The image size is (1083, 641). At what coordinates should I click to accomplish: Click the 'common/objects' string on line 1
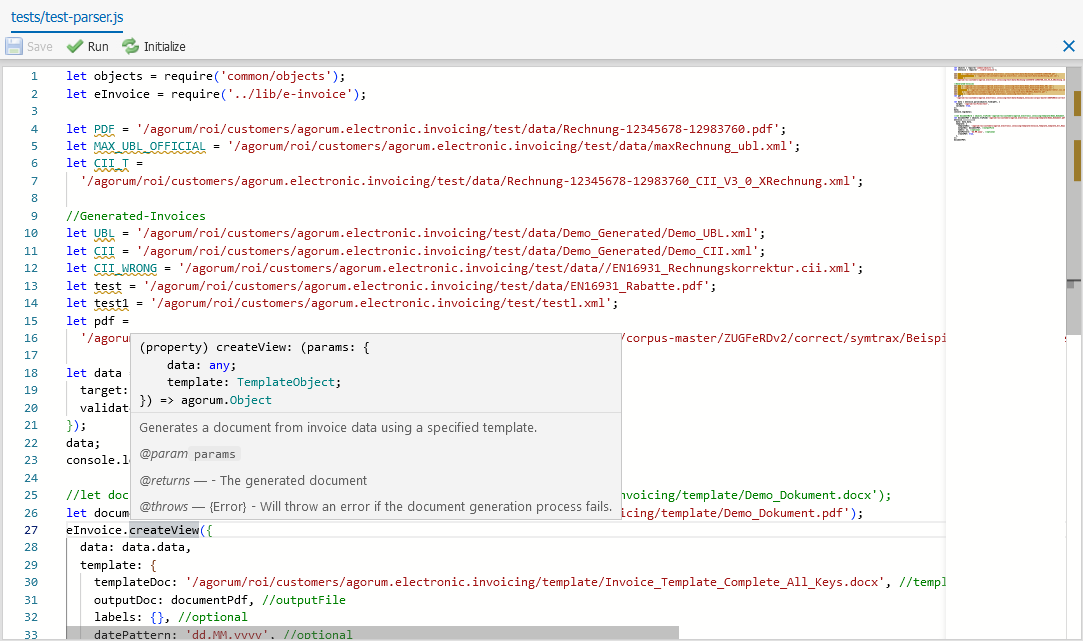point(276,76)
